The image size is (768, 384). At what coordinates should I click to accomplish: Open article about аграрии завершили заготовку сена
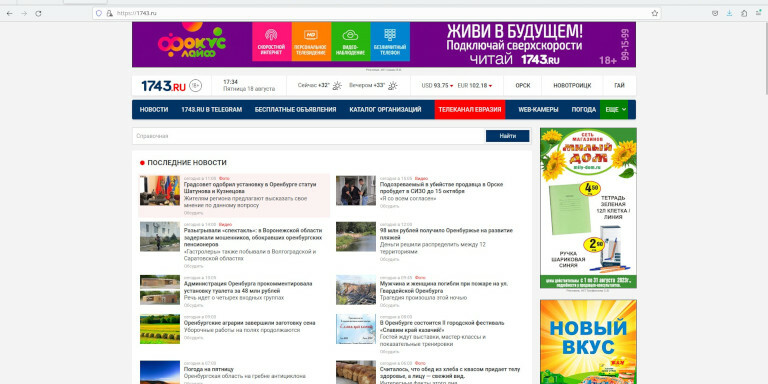point(250,323)
